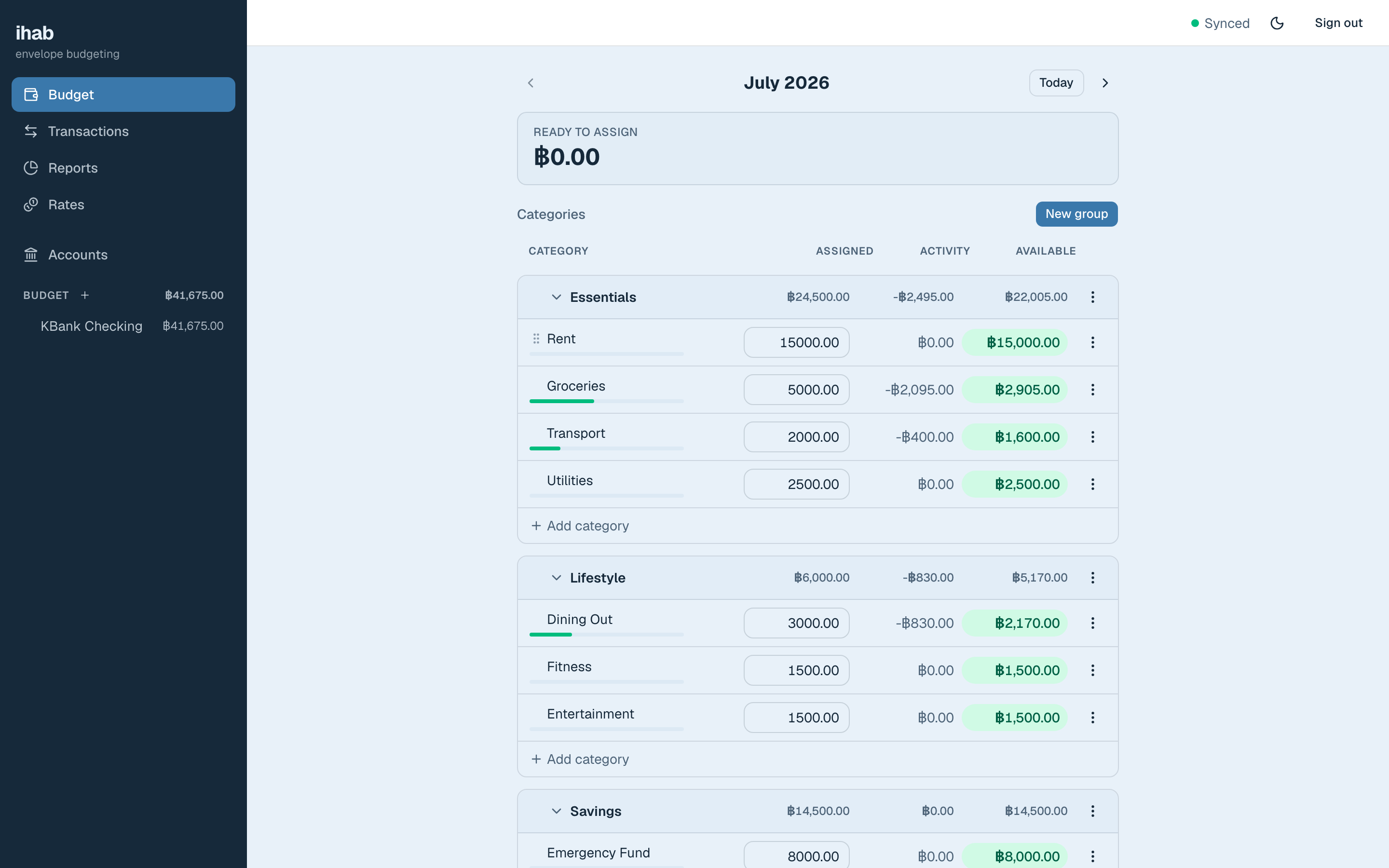This screenshot has height=868, width=1389.
Task: Click the Ready to Assign ฿0.00 card
Action: (817, 149)
